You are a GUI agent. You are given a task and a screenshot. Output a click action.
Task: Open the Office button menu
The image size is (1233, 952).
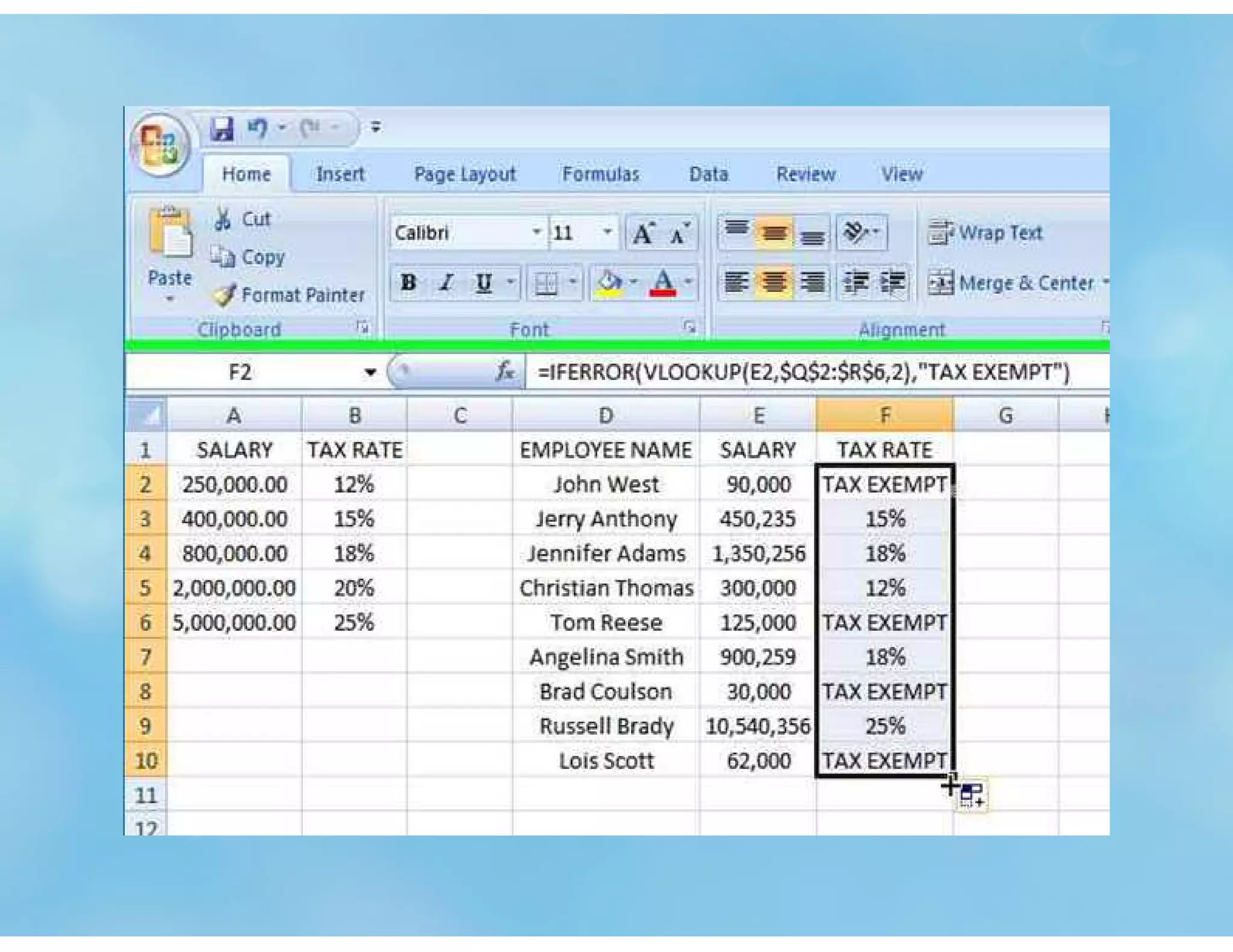(x=161, y=144)
